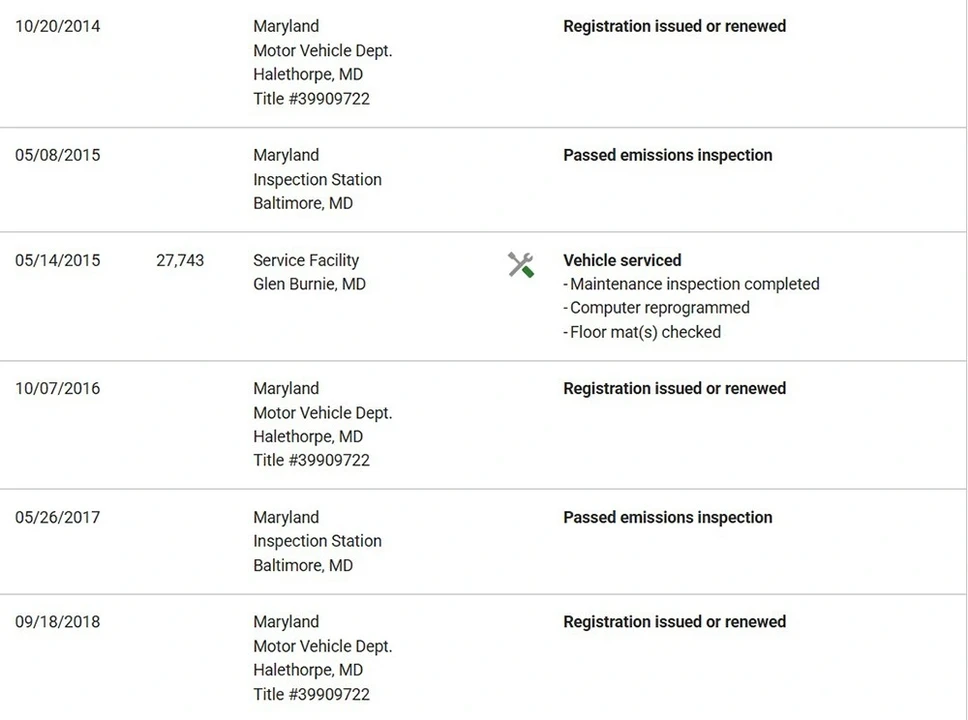This screenshot has height=720, width=968.
Task: Click Title #39909722 in 2018 row
Action: [312, 695]
